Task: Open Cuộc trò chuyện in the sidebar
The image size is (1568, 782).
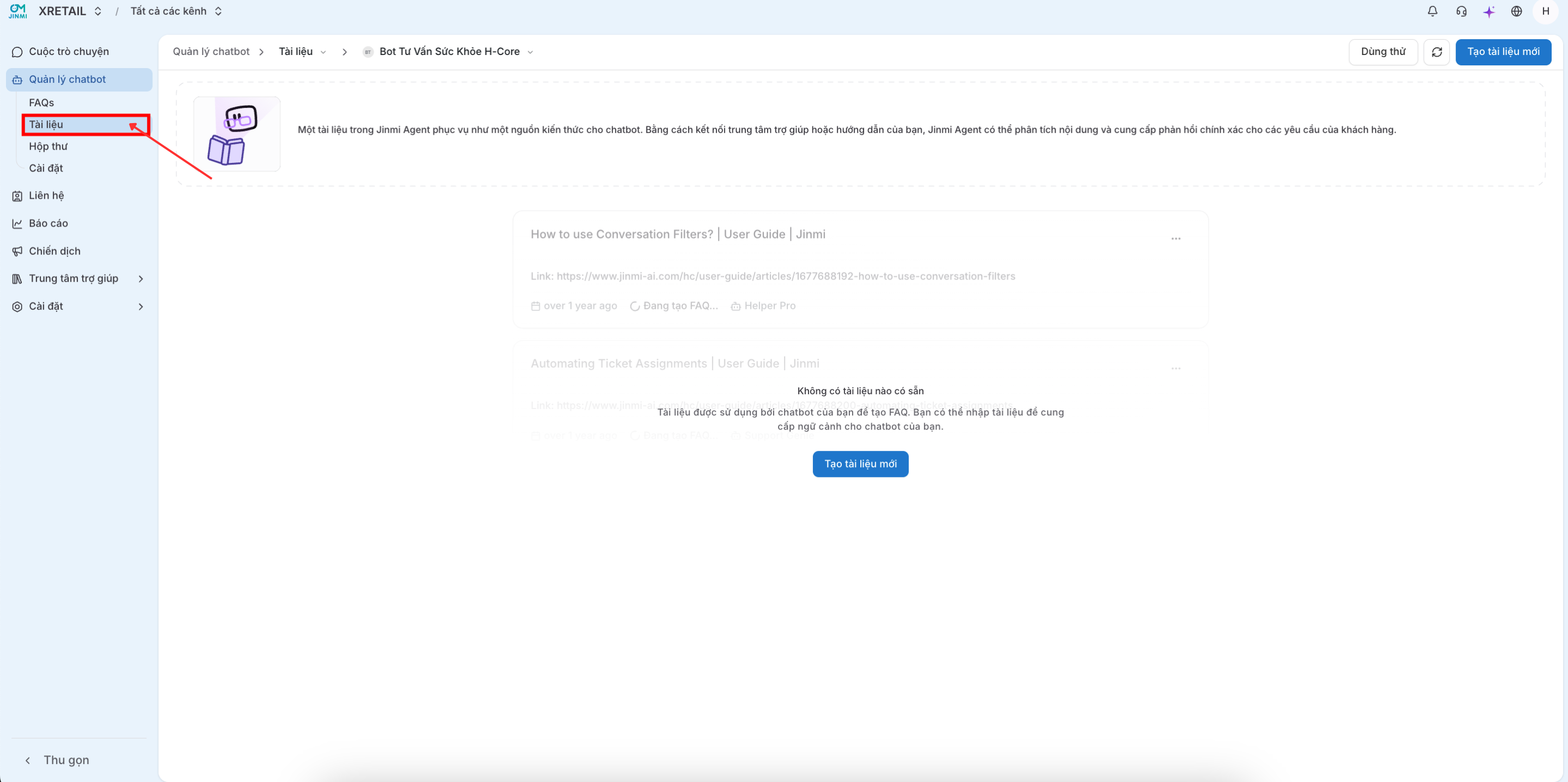Action: point(79,52)
